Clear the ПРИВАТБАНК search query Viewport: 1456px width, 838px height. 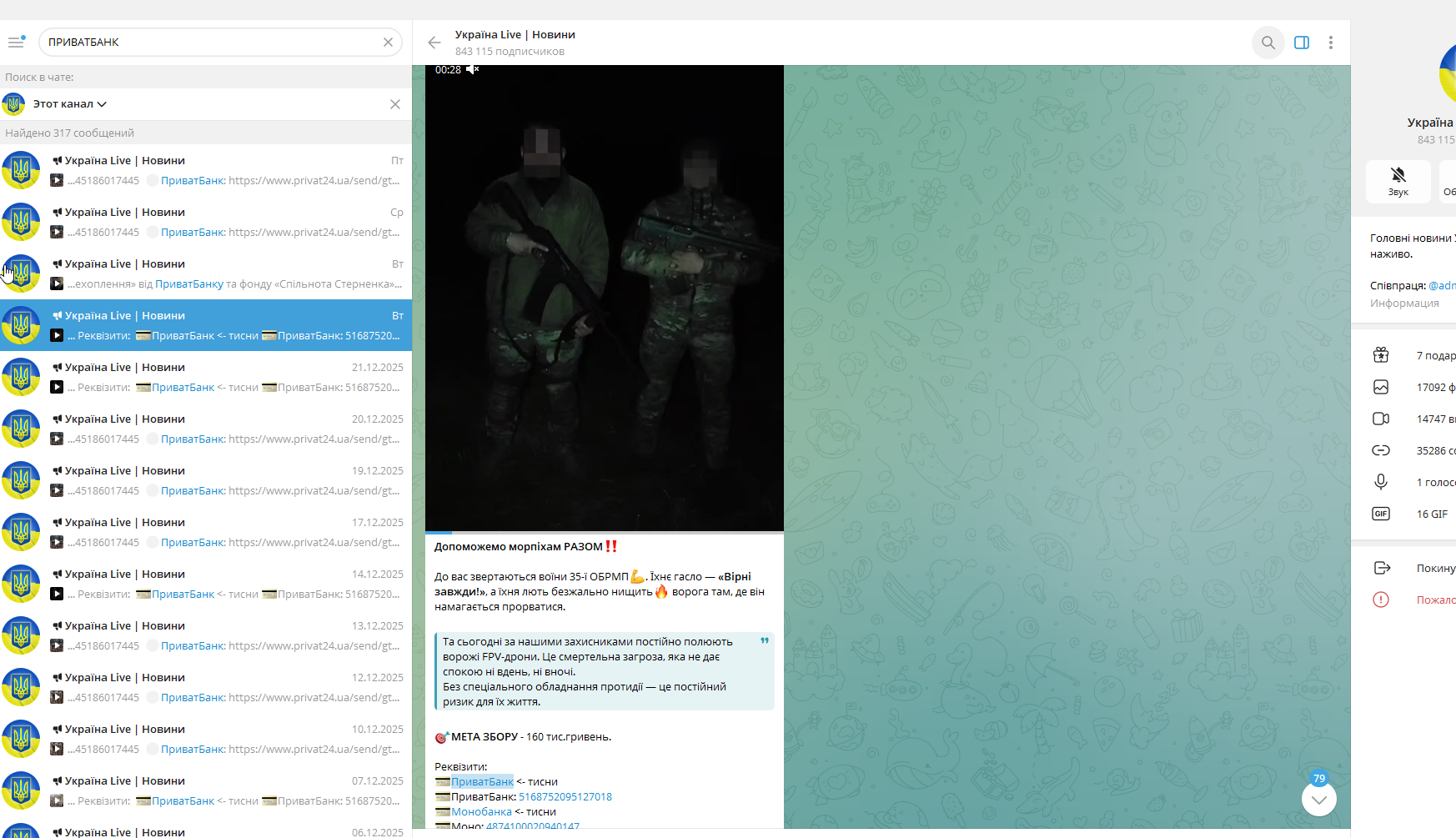coord(388,42)
